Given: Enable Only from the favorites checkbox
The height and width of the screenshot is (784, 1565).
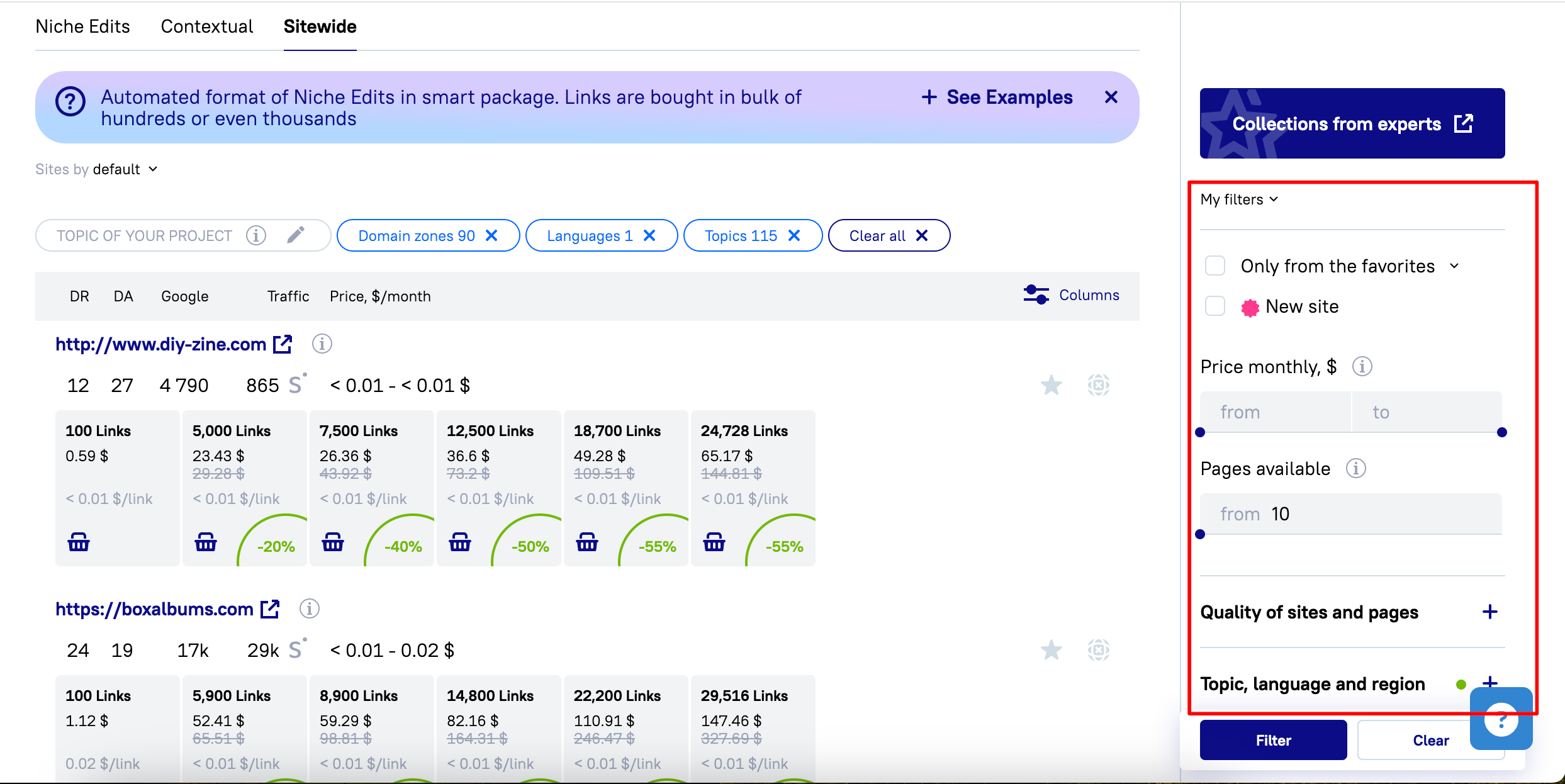Looking at the screenshot, I should (x=1215, y=266).
